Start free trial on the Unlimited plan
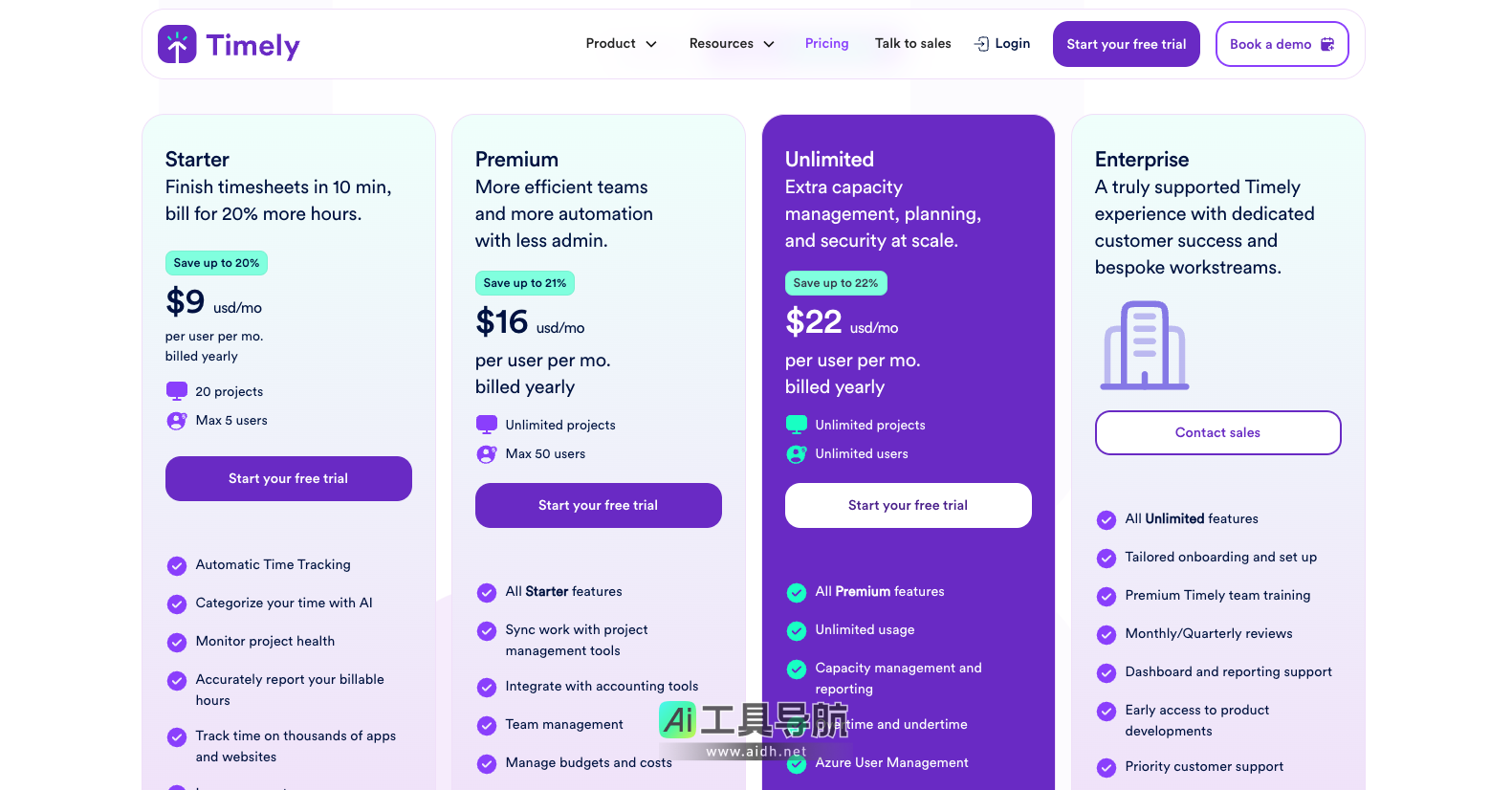The height and width of the screenshot is (790, 1512). 908,505
